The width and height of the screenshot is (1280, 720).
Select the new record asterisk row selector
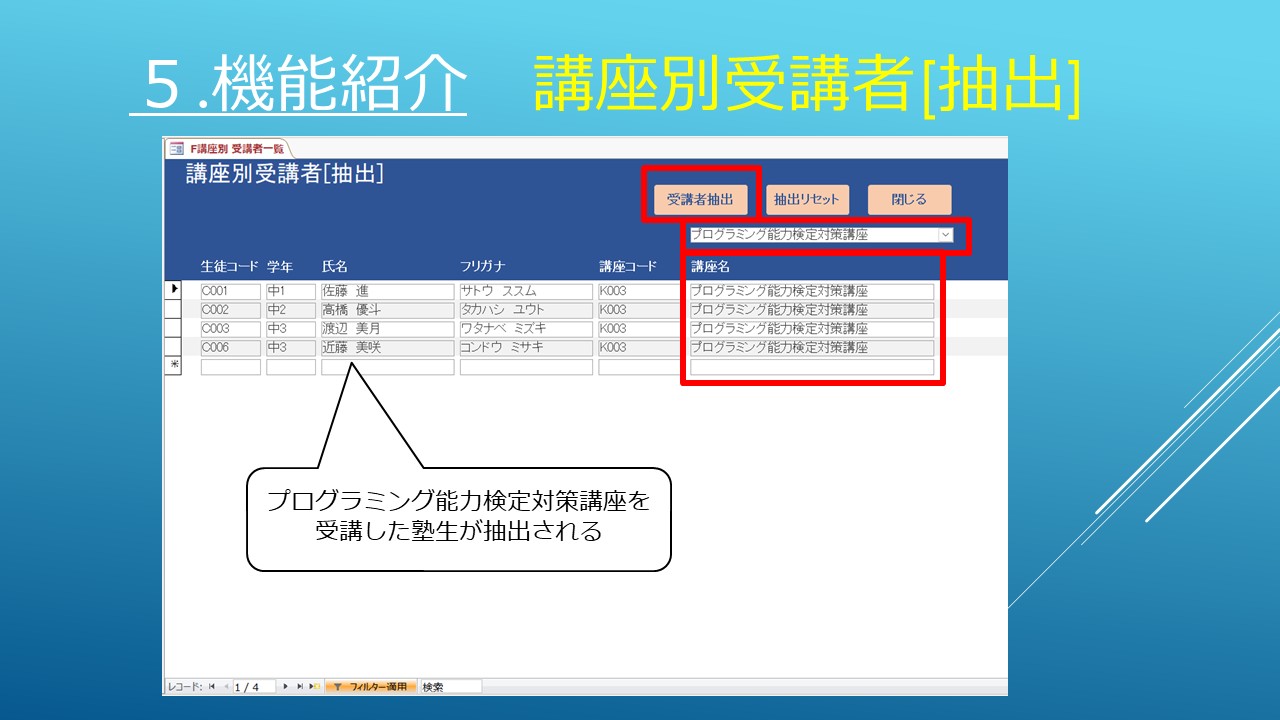pos(174,366)
